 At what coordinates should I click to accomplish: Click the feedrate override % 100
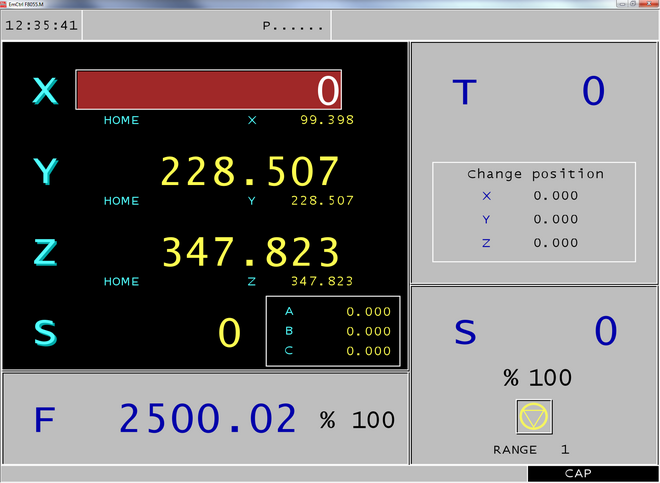click(x=357, y=420)
